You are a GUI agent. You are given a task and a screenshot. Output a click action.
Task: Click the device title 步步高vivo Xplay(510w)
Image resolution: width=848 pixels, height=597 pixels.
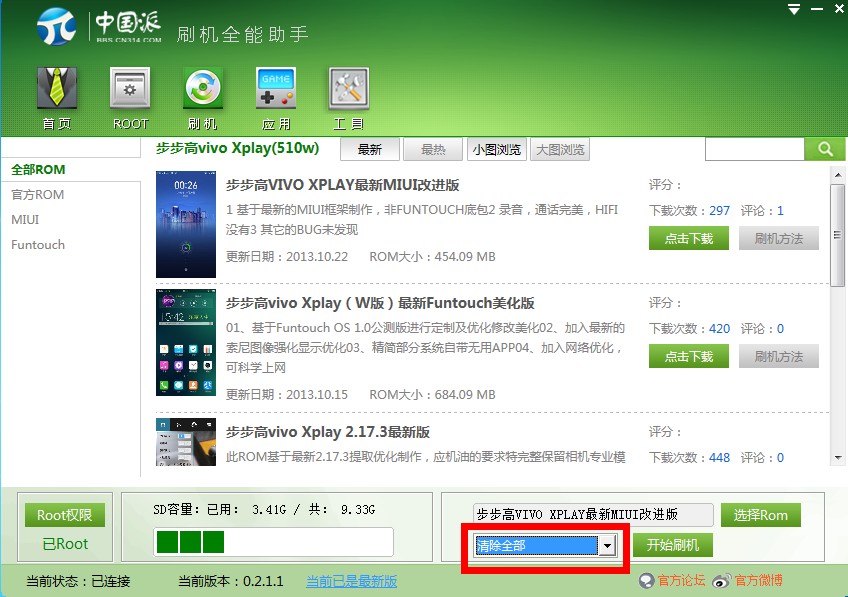click(237, 148)
